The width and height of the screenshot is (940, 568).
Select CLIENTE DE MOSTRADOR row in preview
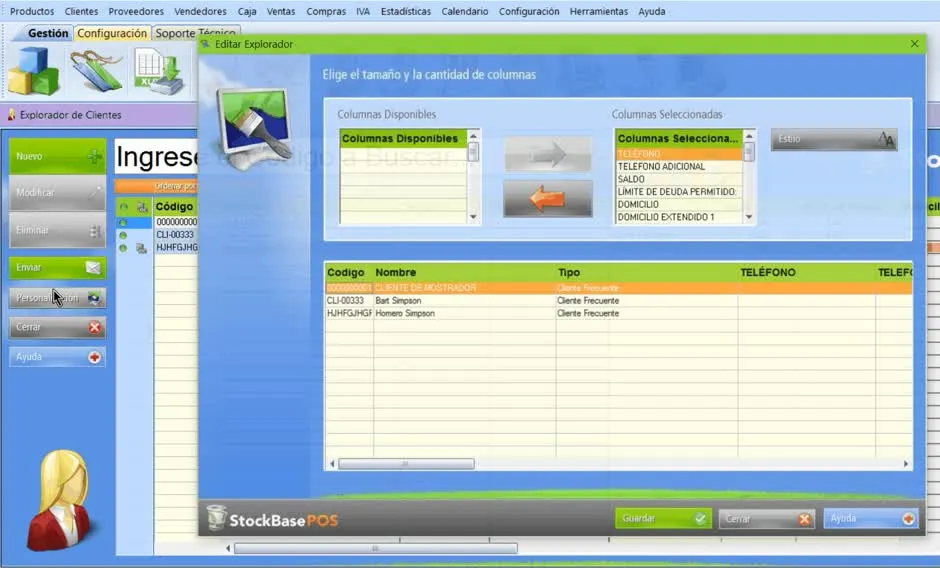pos(619,288)
